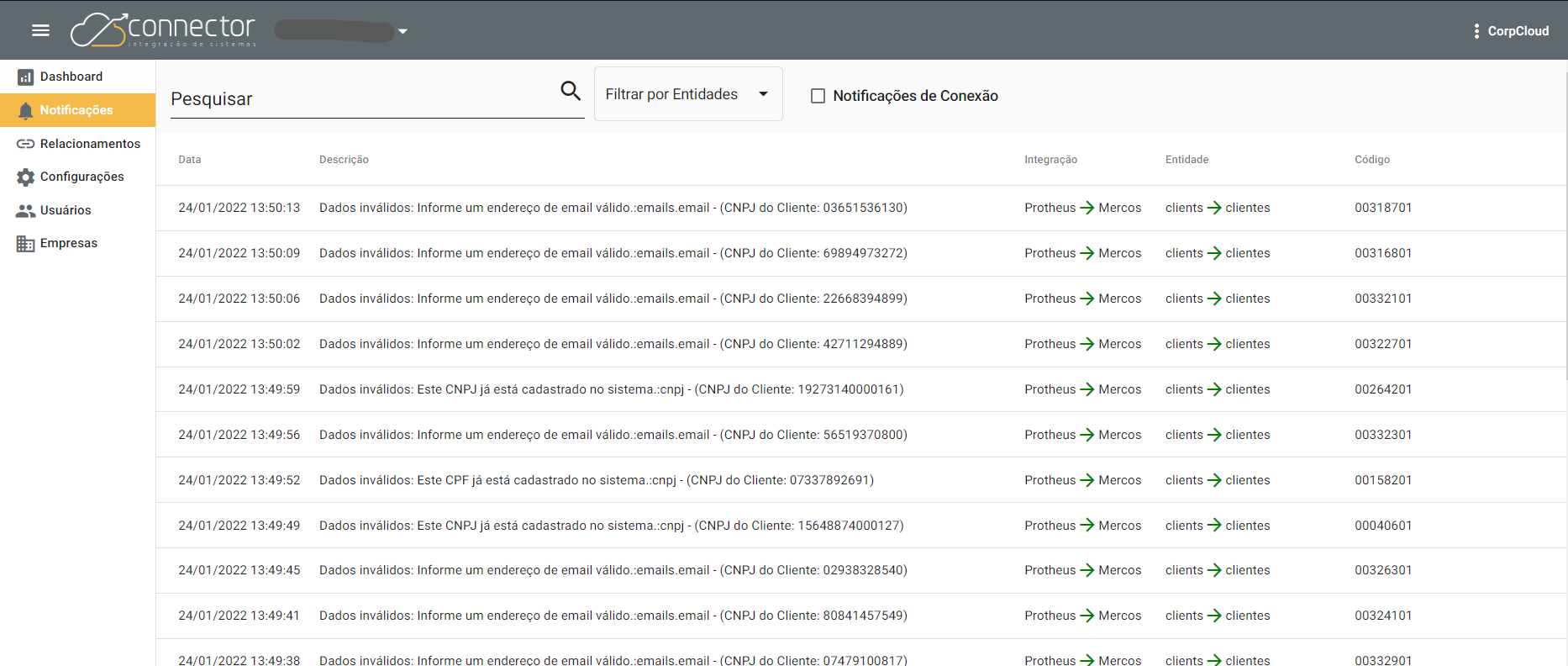Expand the redacted company dropdown arrow
The width and height of the screenshot is (1568, 666).
point(403,32)
